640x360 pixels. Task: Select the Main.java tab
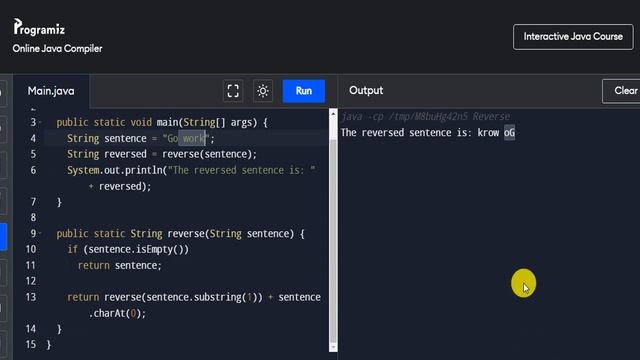[51, 91]
